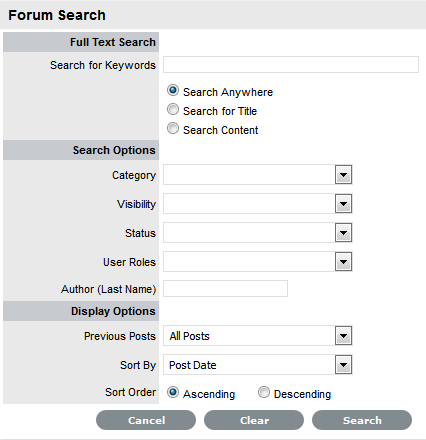The image size is (426, 440).
Task: Choose the Search for Title option
Action: click(173, 109)
